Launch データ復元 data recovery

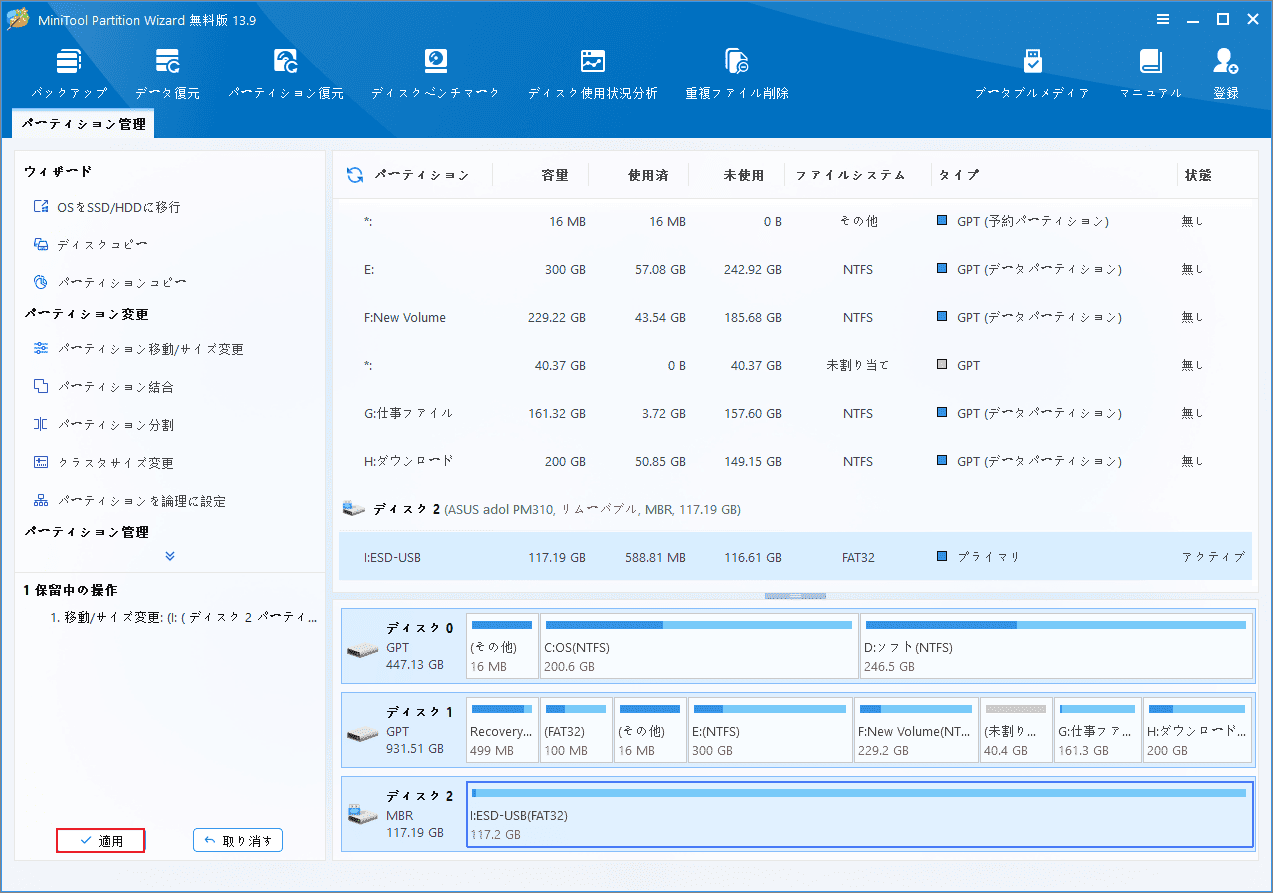tap(167, 73)
